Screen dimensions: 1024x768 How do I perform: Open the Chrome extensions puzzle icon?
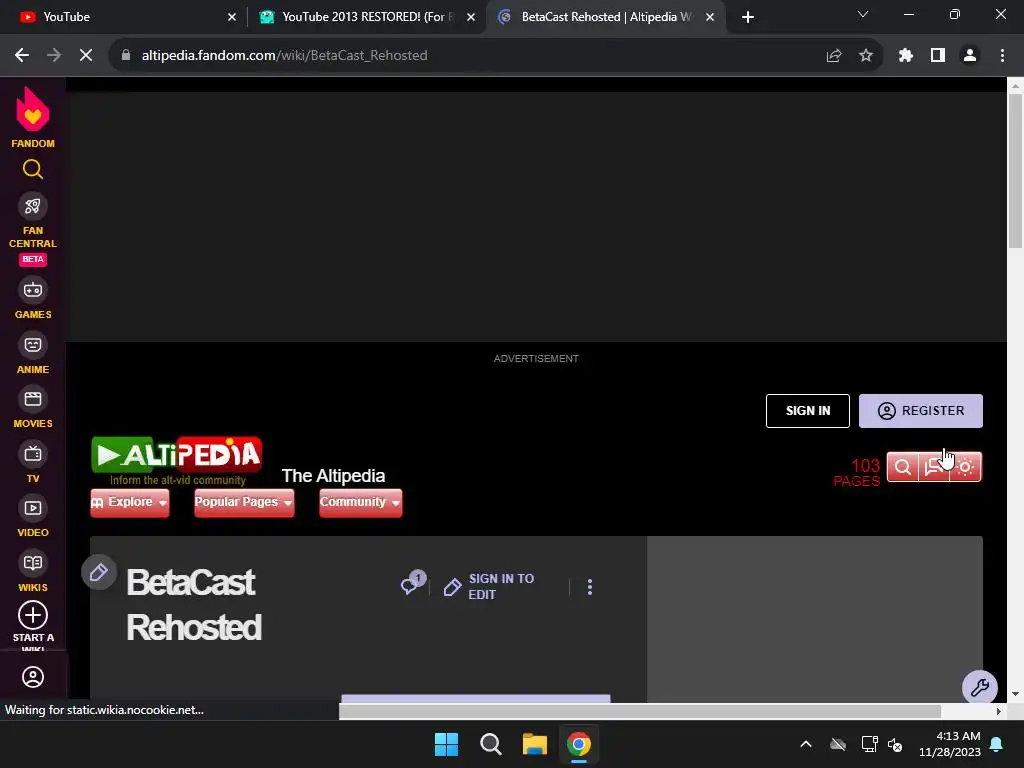pos(905,56)
